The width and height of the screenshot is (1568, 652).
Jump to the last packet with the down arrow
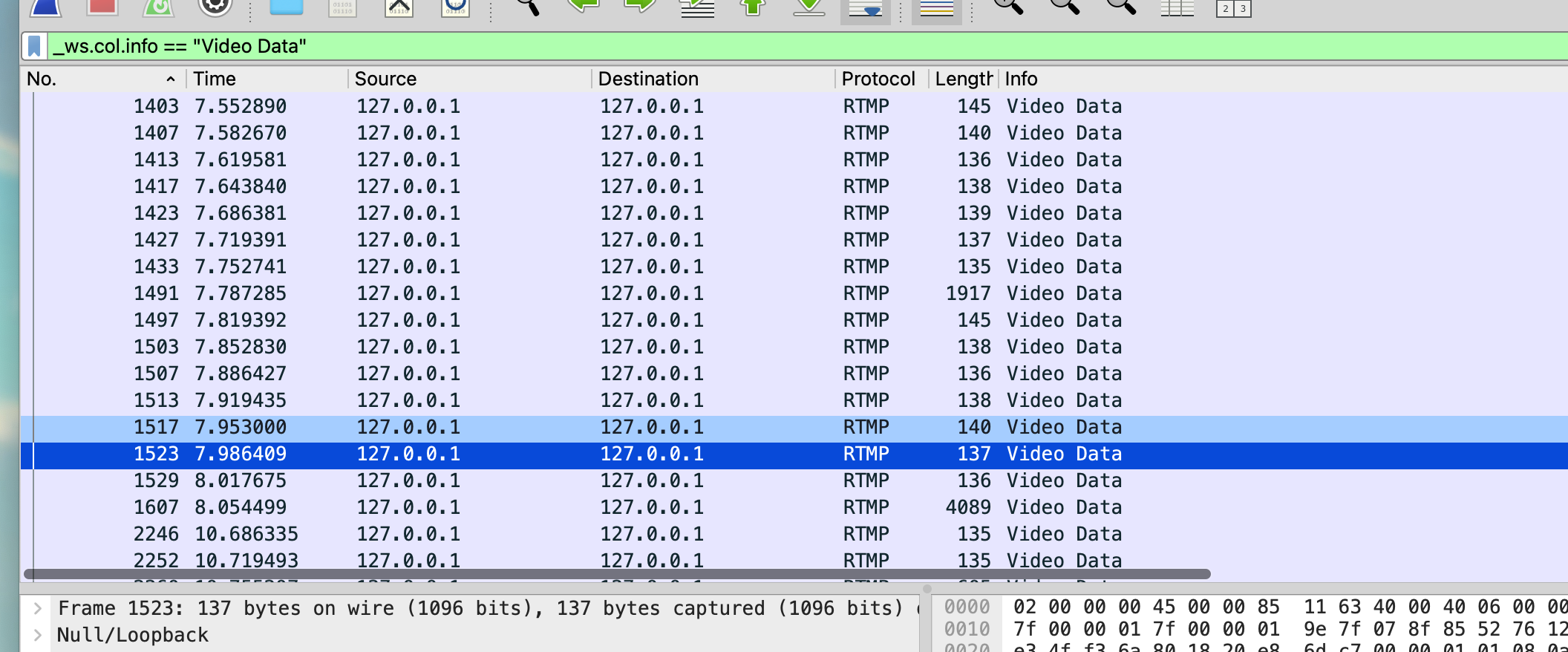[x=808, y=7]
